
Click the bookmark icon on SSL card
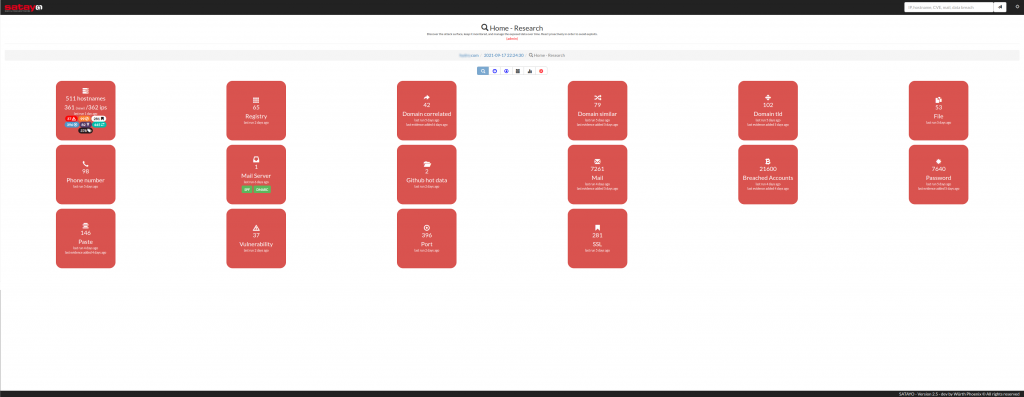[x=598, y=228]
